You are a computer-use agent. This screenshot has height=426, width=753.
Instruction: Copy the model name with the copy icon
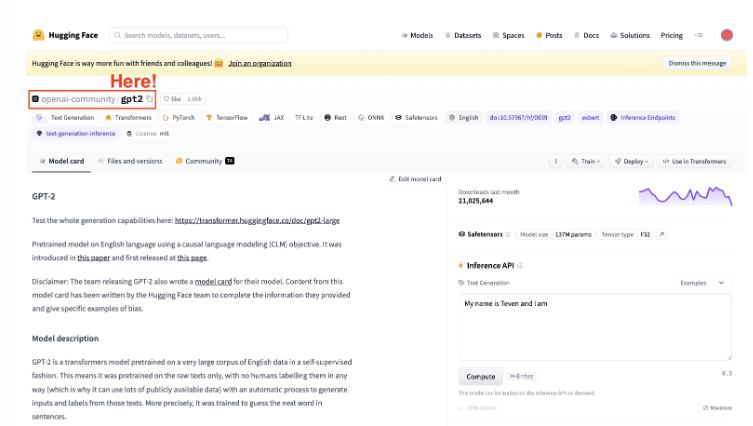[x=149, y=99]
